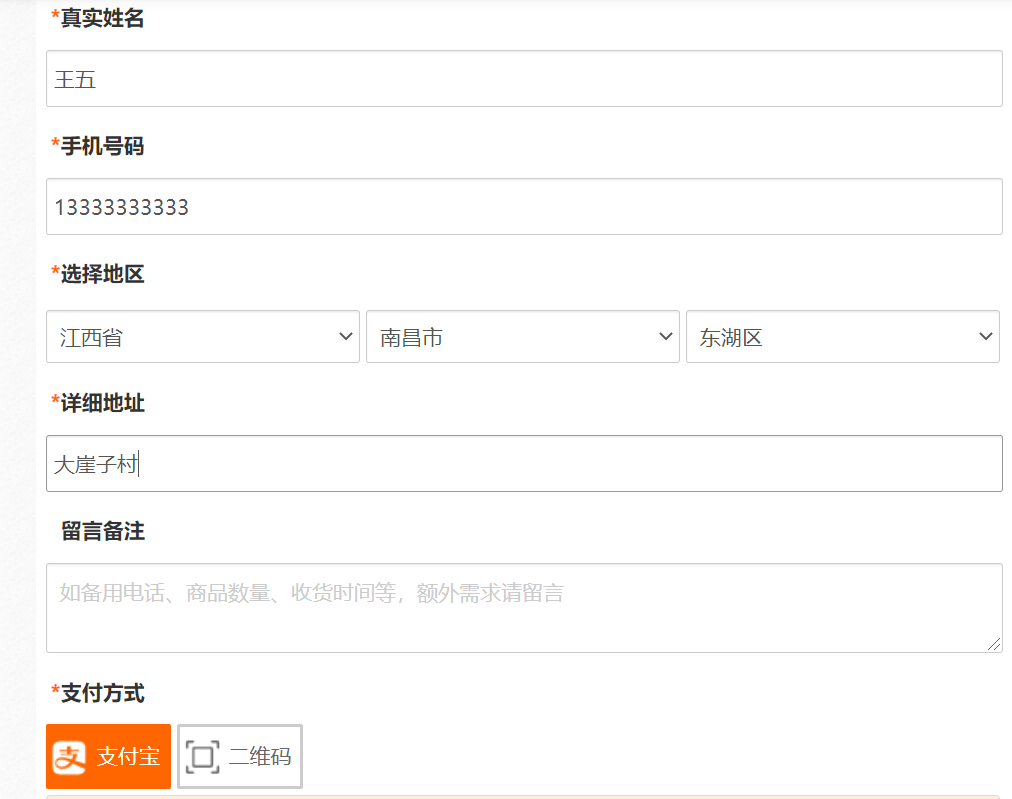Click the 详细地址 field label
The height and width of the screenshot is (799, 1012).
(x=102, y=403)
